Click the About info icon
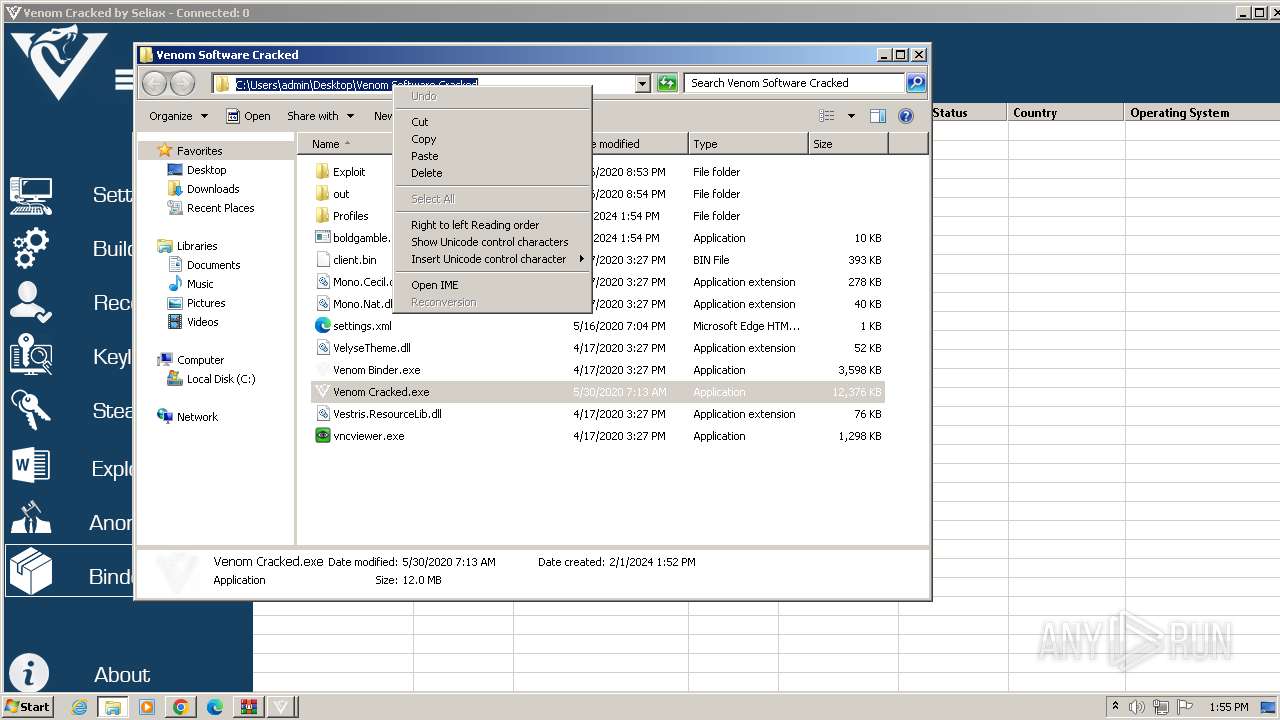The image size is (1280, 720). click(x=29, y=674)
